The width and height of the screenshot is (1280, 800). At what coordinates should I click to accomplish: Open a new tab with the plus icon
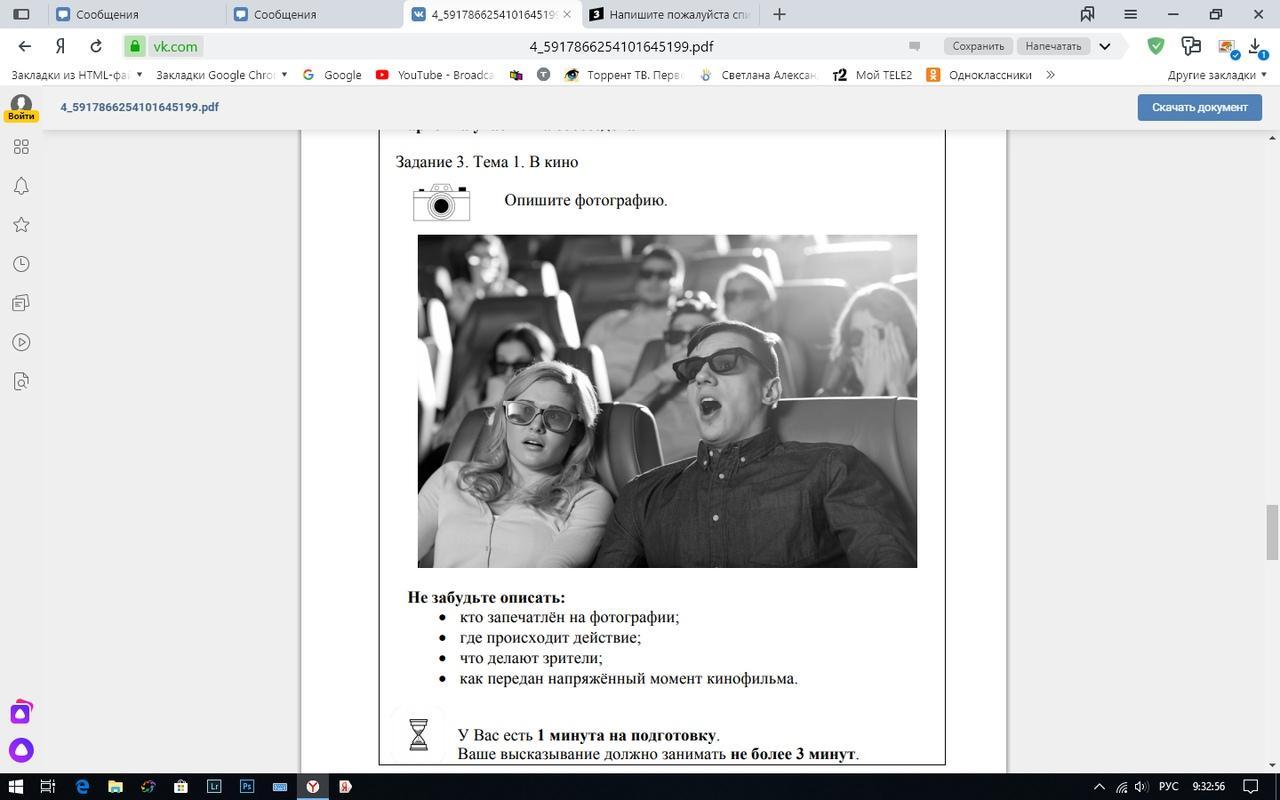click(x=779, y=14)
